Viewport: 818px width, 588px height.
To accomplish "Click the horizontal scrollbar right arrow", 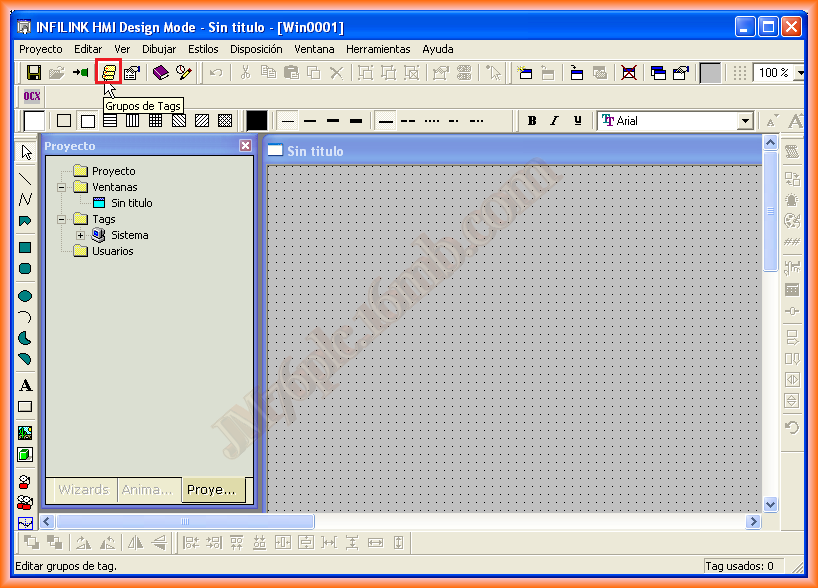I will point(753,522).
